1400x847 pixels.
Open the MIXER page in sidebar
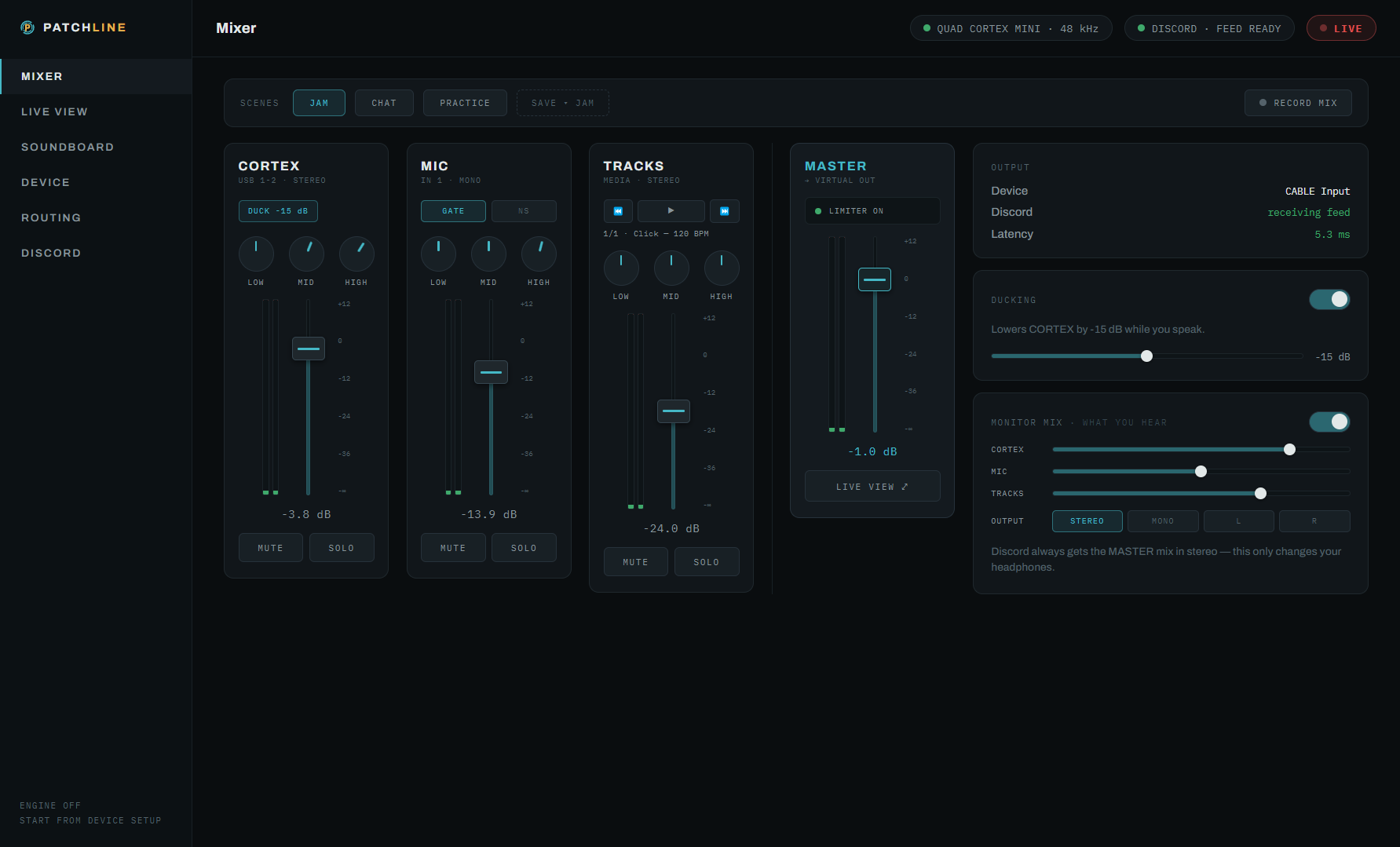point(96,76)
